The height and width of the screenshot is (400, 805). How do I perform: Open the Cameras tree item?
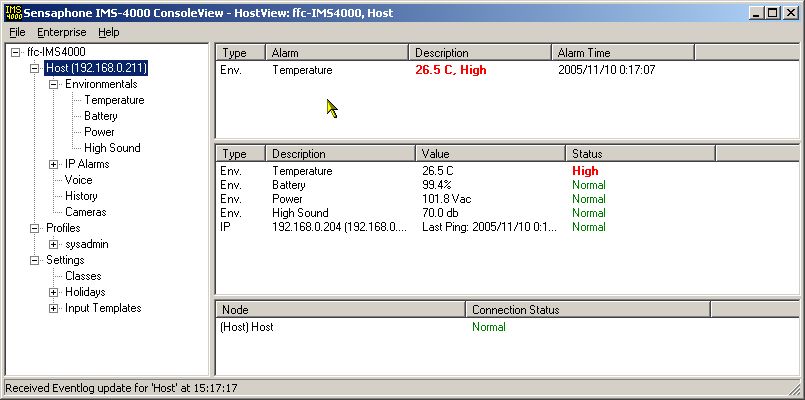[x=85, y=212]
